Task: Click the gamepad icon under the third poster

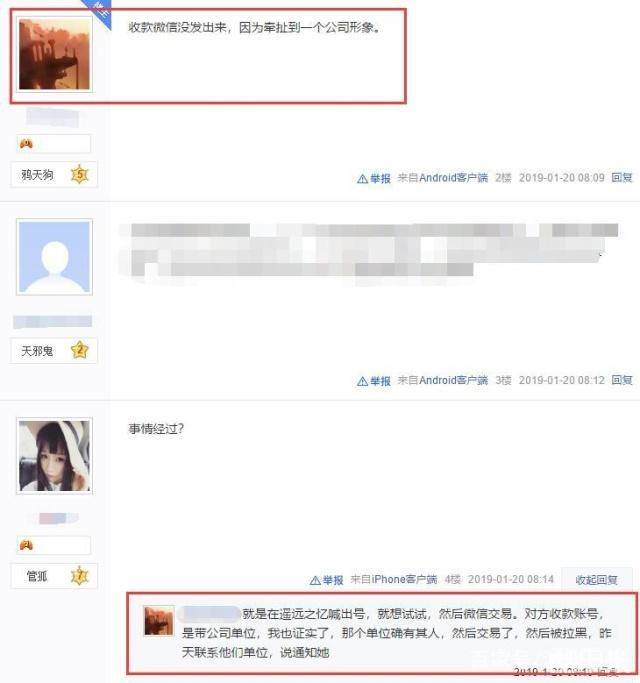Action: click(x=26, y=545)
